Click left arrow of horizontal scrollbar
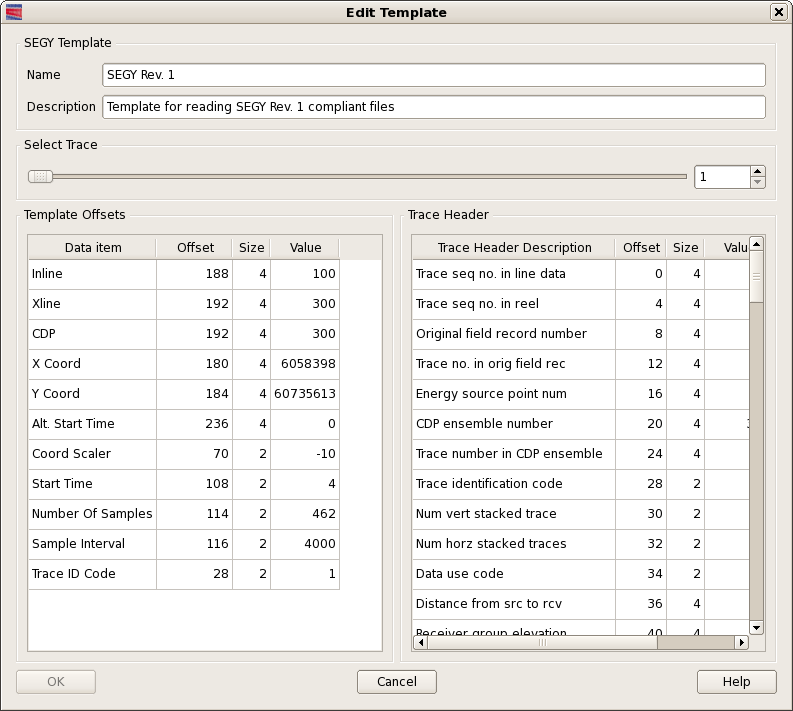This screenshot has width=793, height=711. (x=420, y=642)
